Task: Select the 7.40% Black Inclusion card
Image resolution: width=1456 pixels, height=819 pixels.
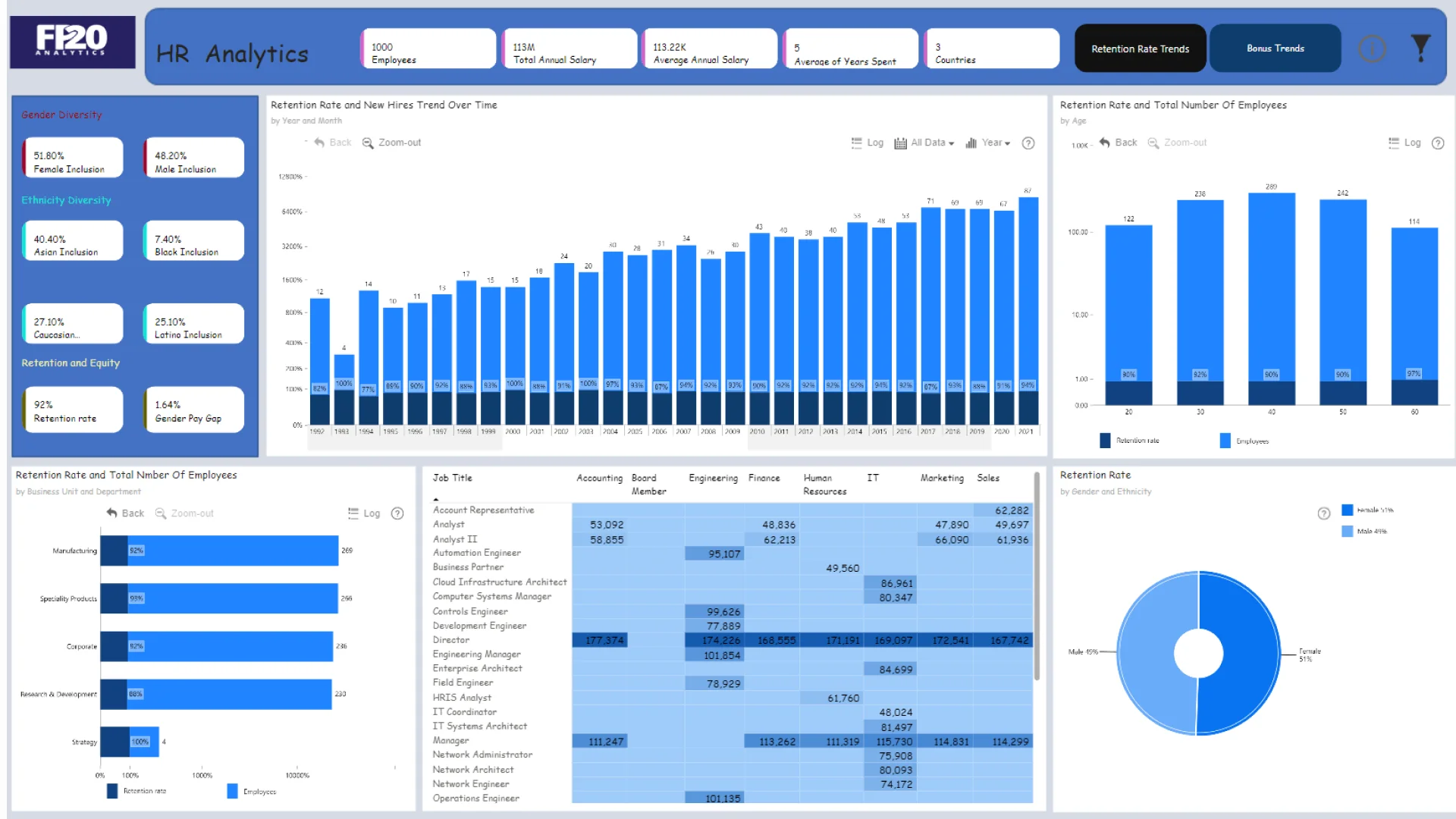Action: (194, 241)
